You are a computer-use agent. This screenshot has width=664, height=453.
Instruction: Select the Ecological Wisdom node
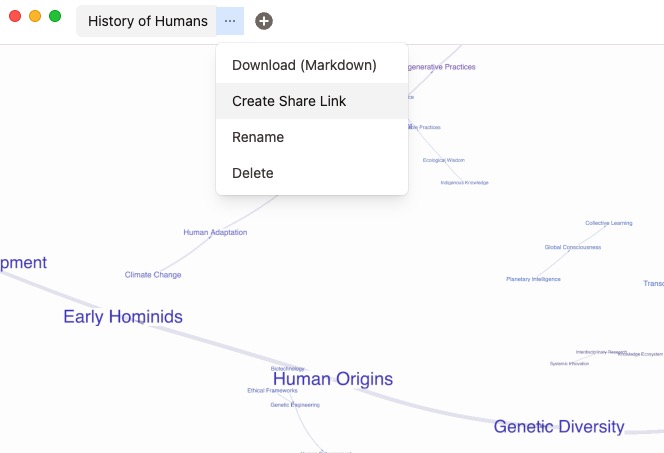coord(444,160)
